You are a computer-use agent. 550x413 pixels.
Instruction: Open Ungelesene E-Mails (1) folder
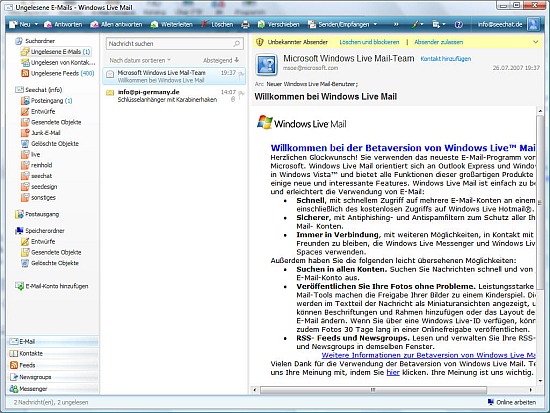coord(56,52)
